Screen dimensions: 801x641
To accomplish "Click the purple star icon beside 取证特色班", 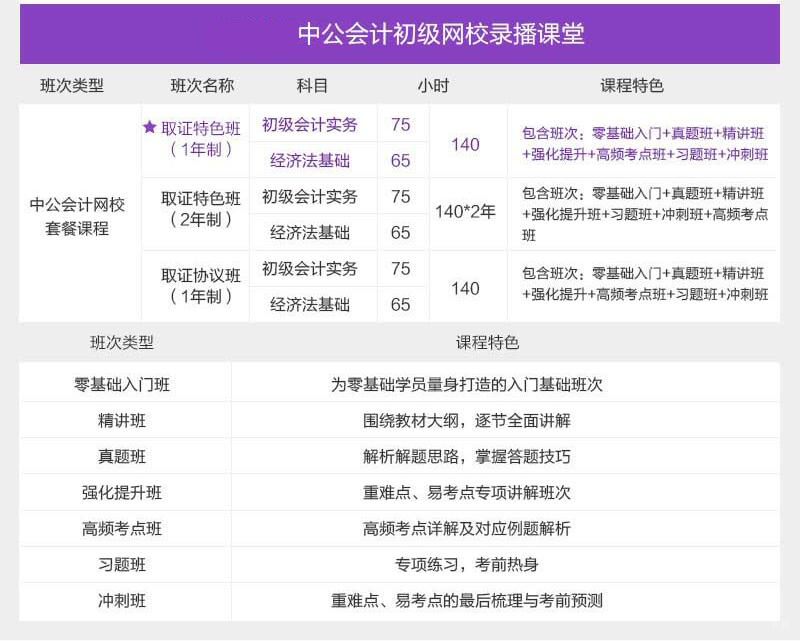I will pyautogui.click(x=149, y=127).
